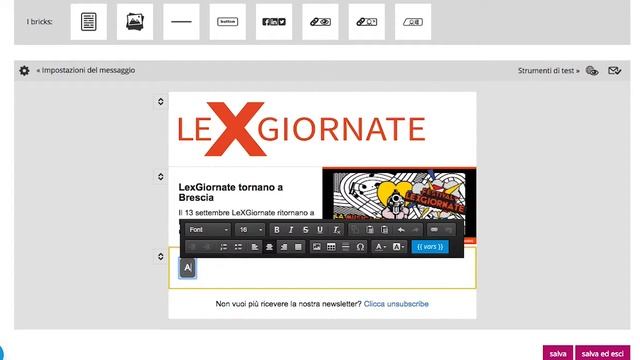Screen dimensions: 640x360
Task: Add an image brick to the message
Action: [x=135, y=22]
